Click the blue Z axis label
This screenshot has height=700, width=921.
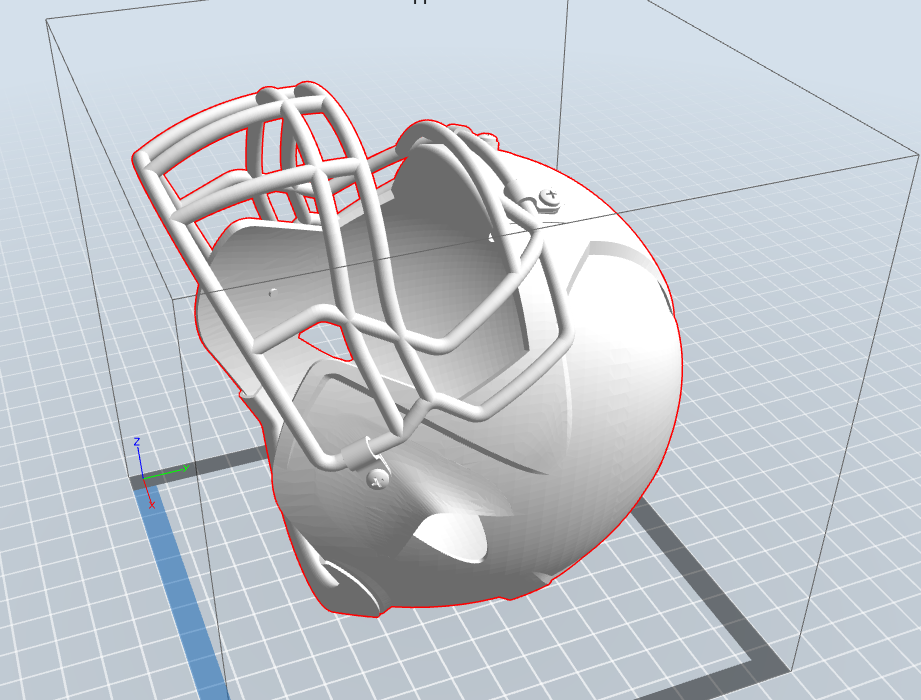[136, 440]
